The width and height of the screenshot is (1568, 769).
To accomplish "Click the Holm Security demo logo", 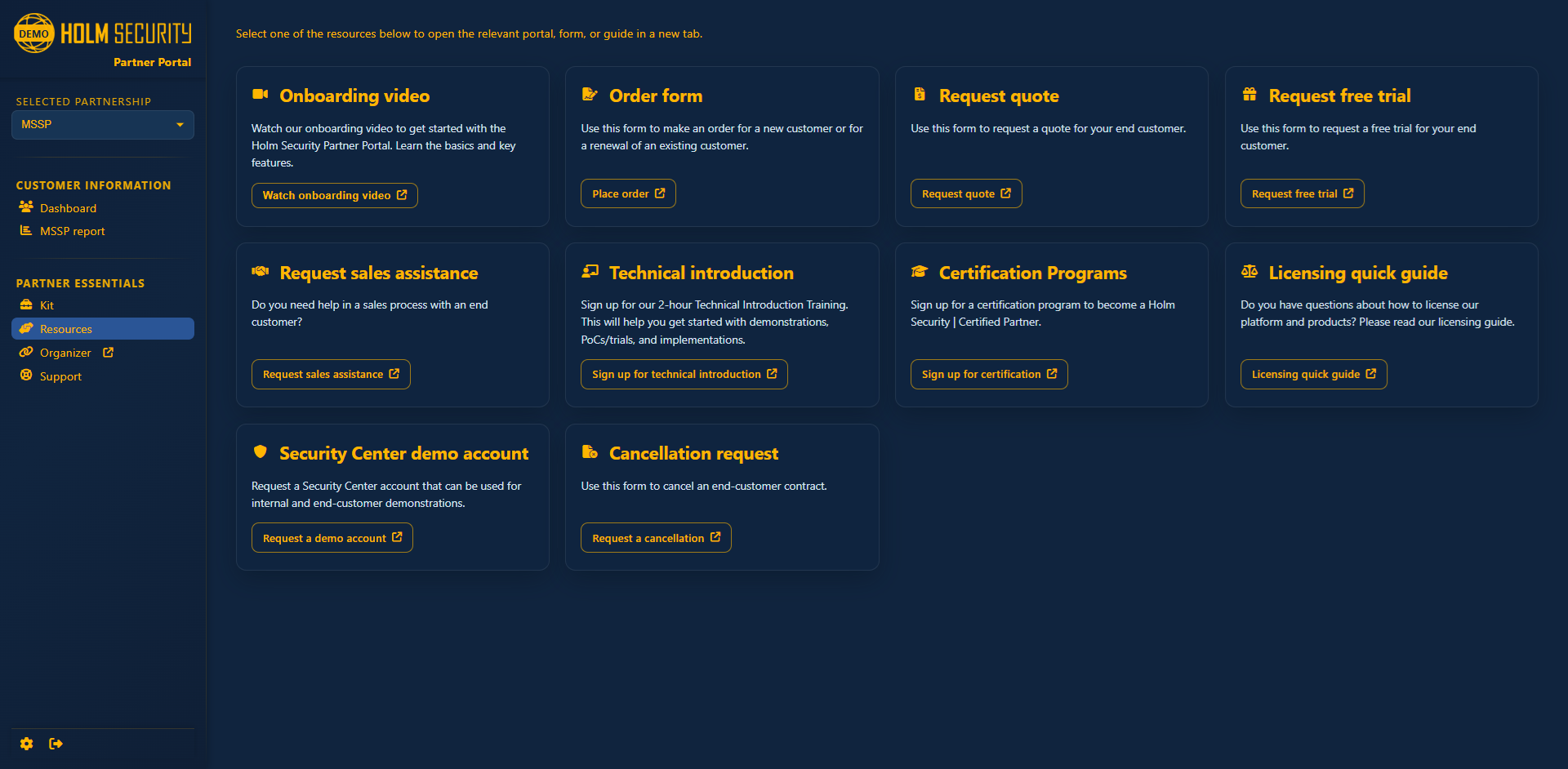I will (x=103, y=34).
